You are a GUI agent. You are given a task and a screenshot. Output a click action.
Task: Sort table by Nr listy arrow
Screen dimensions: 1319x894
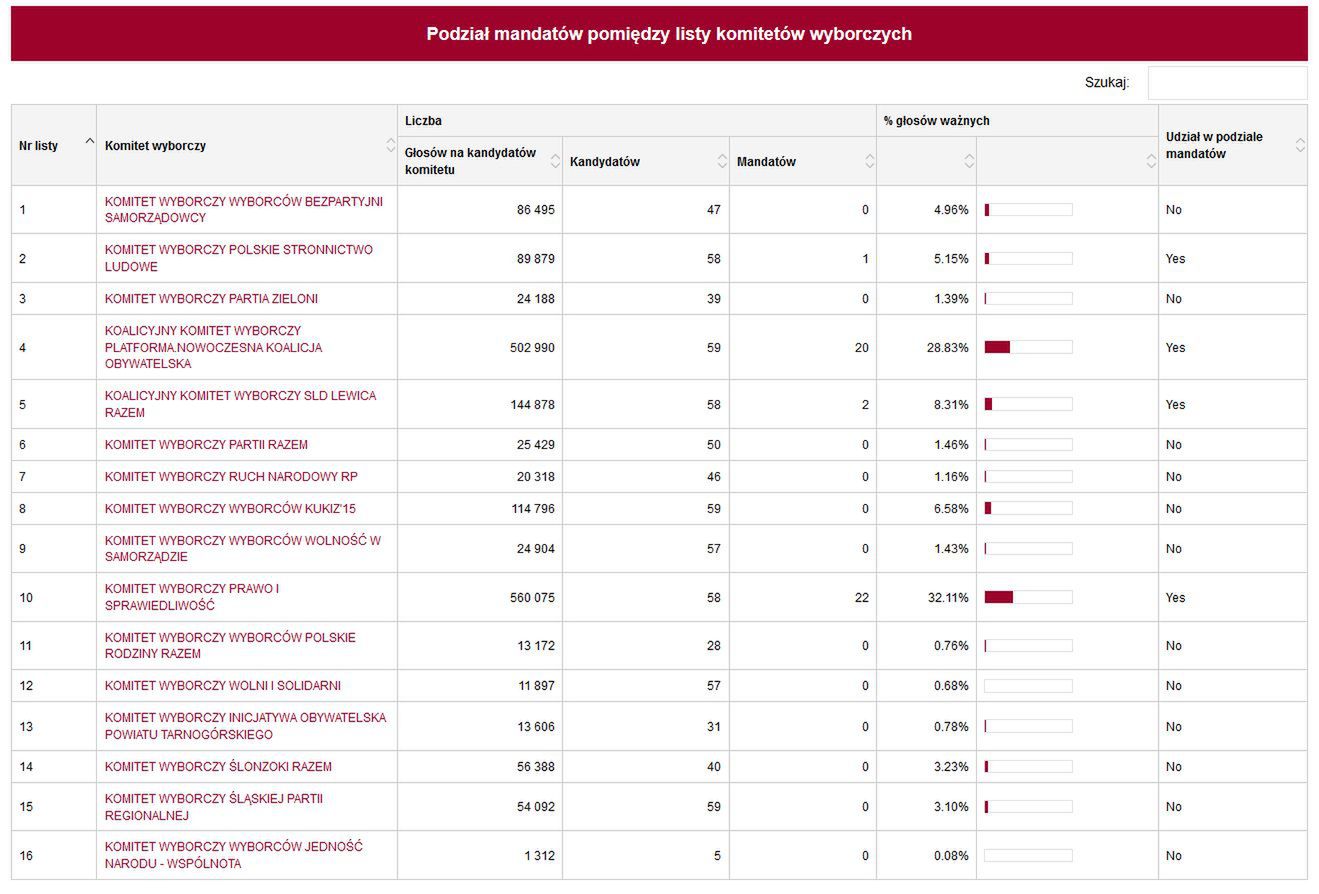[x=89, y=141]
